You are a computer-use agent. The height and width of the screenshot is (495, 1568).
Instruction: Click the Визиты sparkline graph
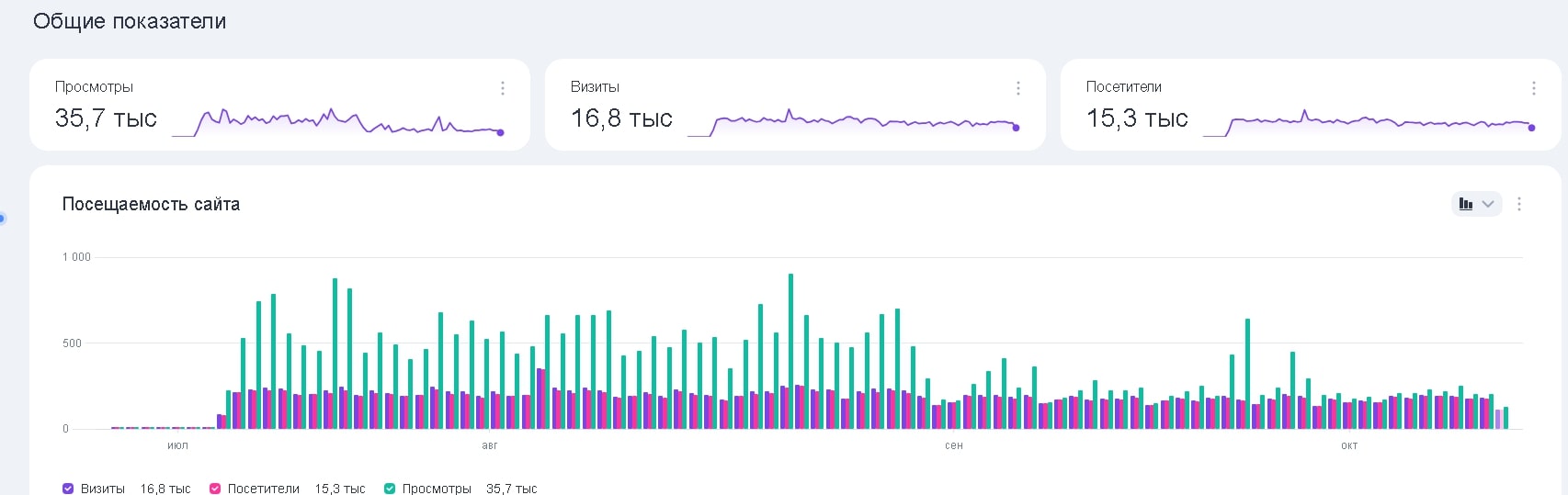pos(853,122)
